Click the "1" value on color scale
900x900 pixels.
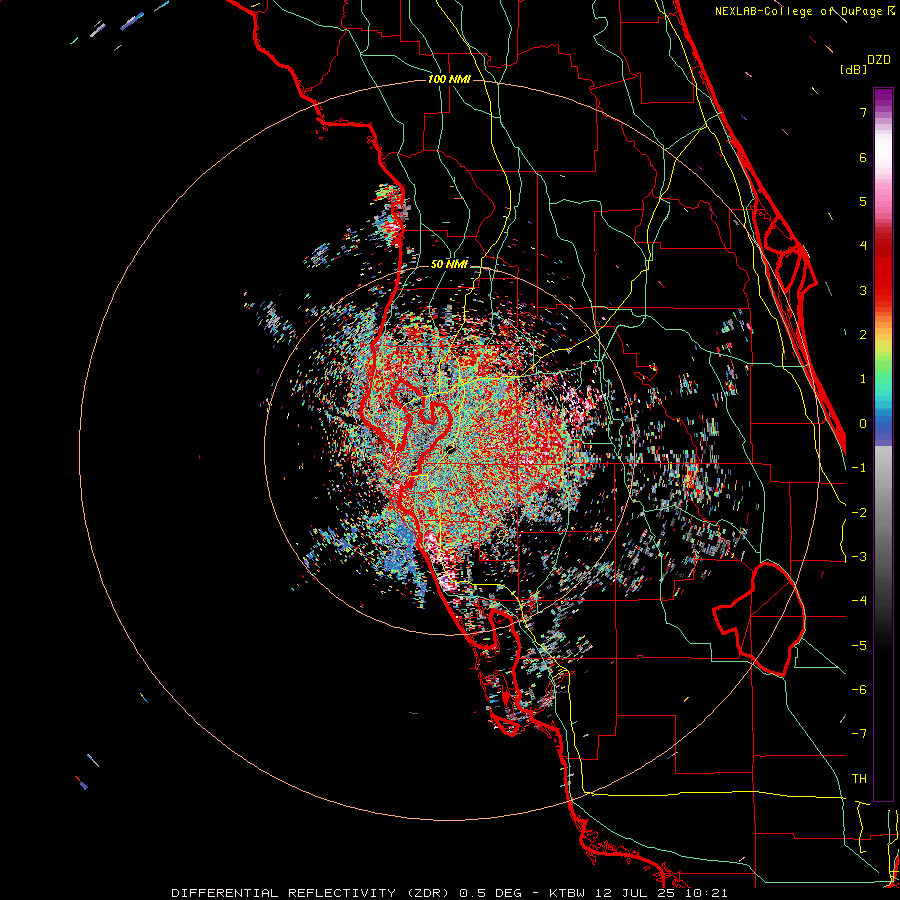(x=863, y=379)
